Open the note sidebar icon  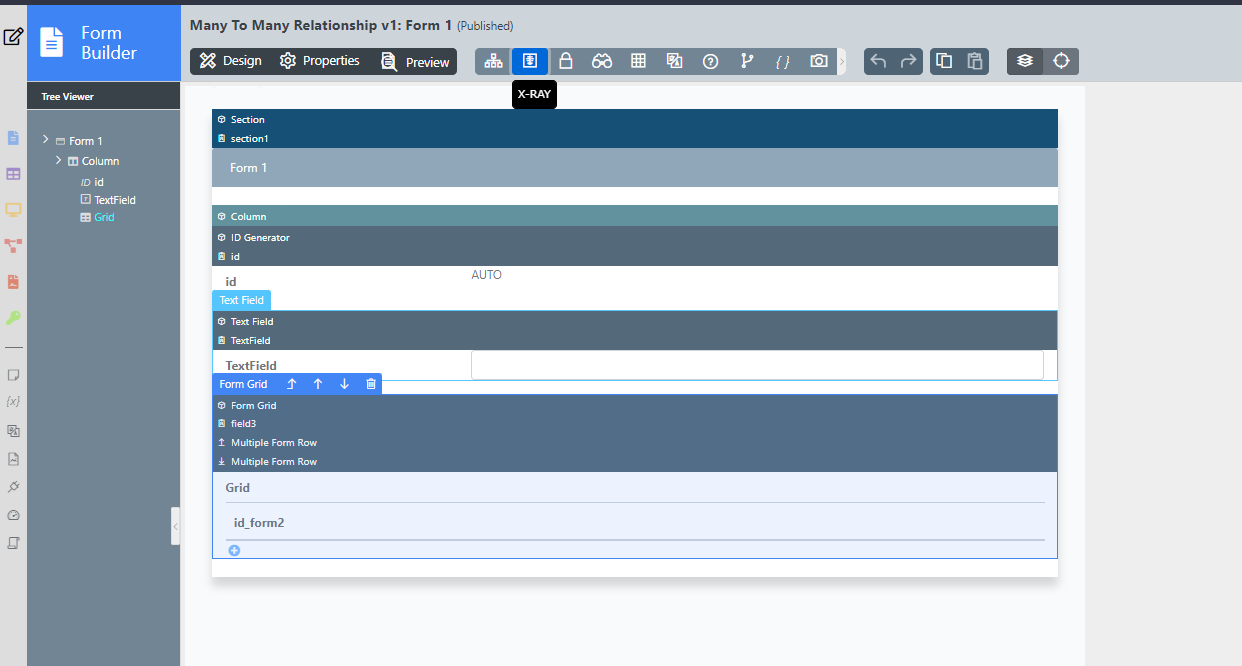13,375
